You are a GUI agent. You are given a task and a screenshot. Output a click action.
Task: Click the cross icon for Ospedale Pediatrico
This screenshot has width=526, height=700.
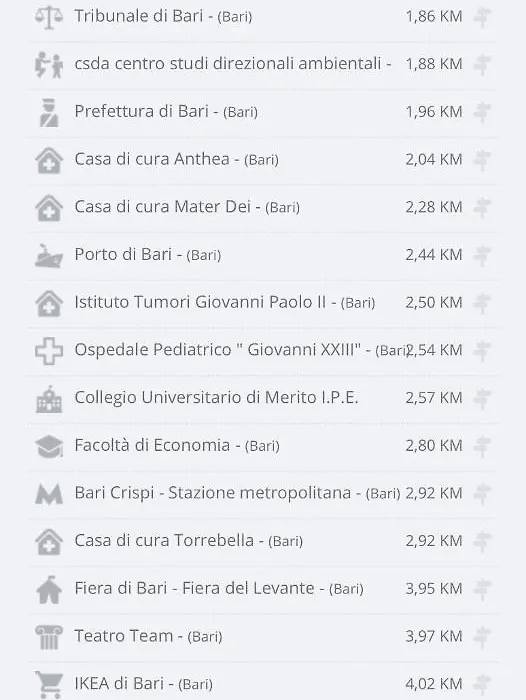click(x=49, y=351)
